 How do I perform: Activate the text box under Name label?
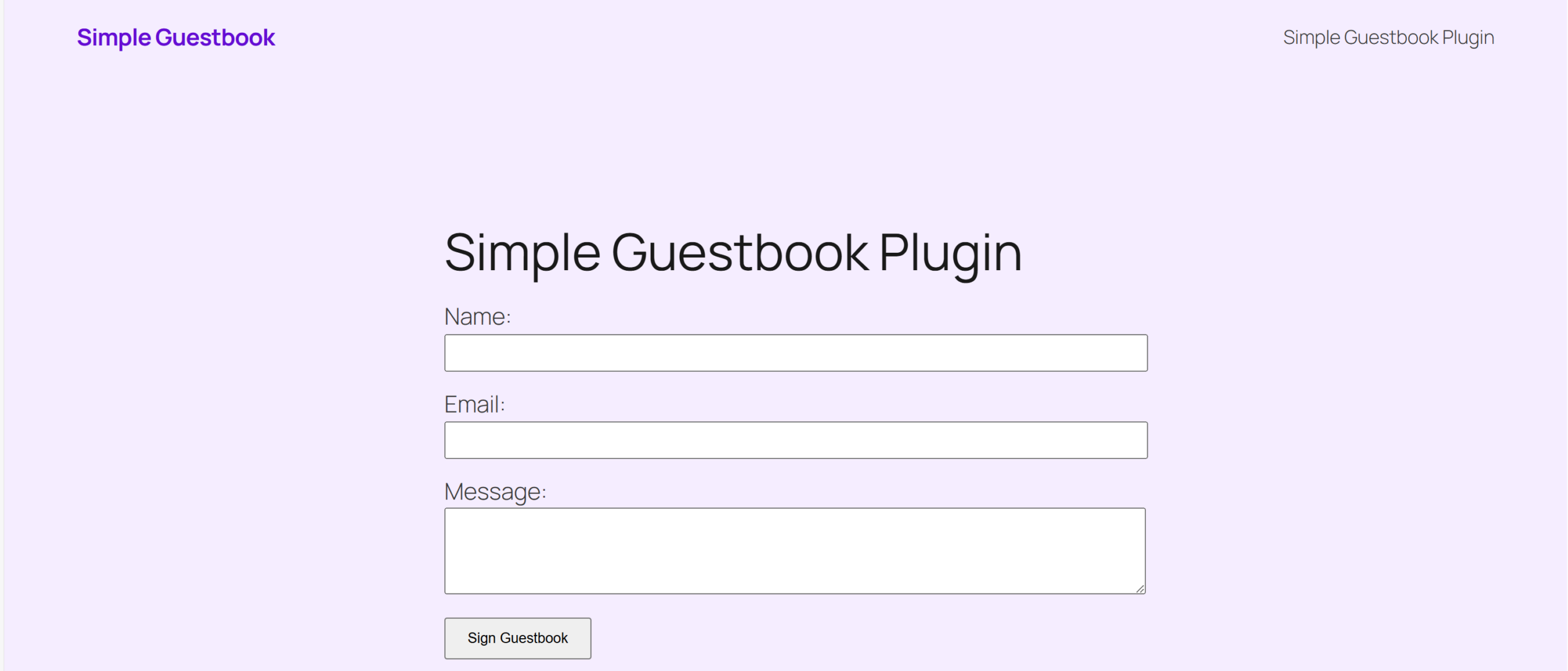click(x=795, y=353)
